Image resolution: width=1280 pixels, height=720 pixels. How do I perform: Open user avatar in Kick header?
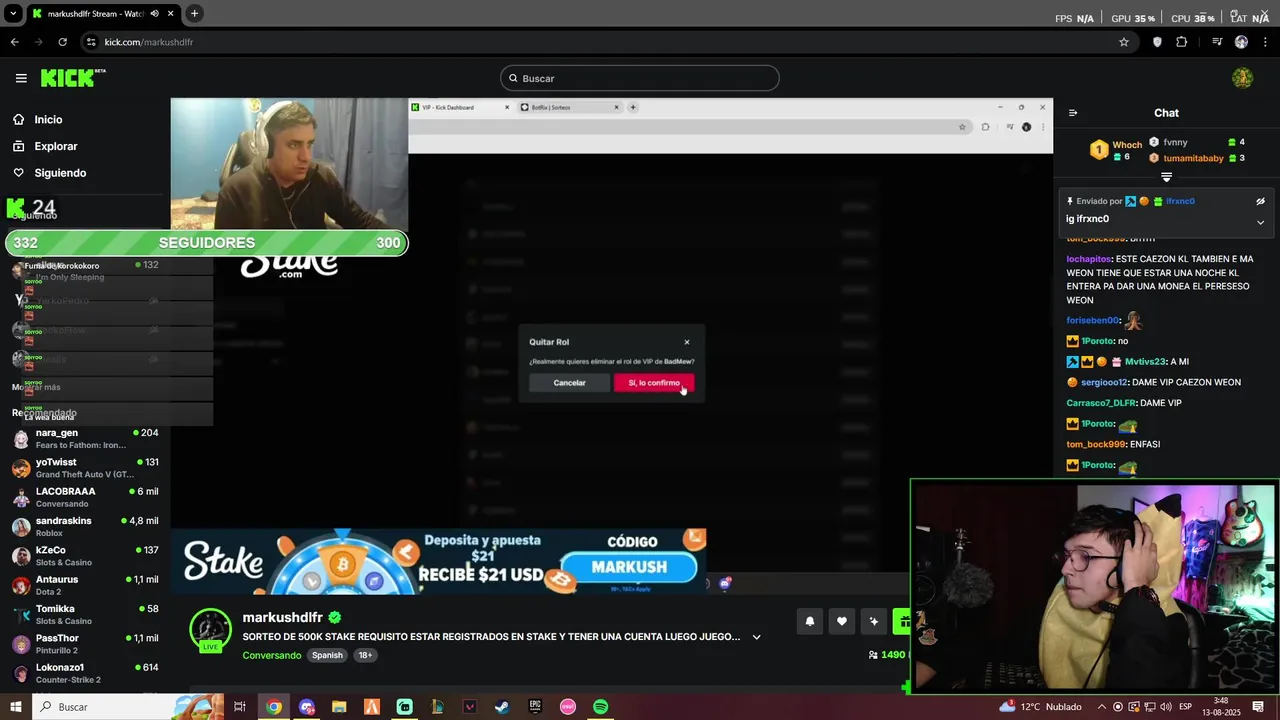pos(1242,78)
